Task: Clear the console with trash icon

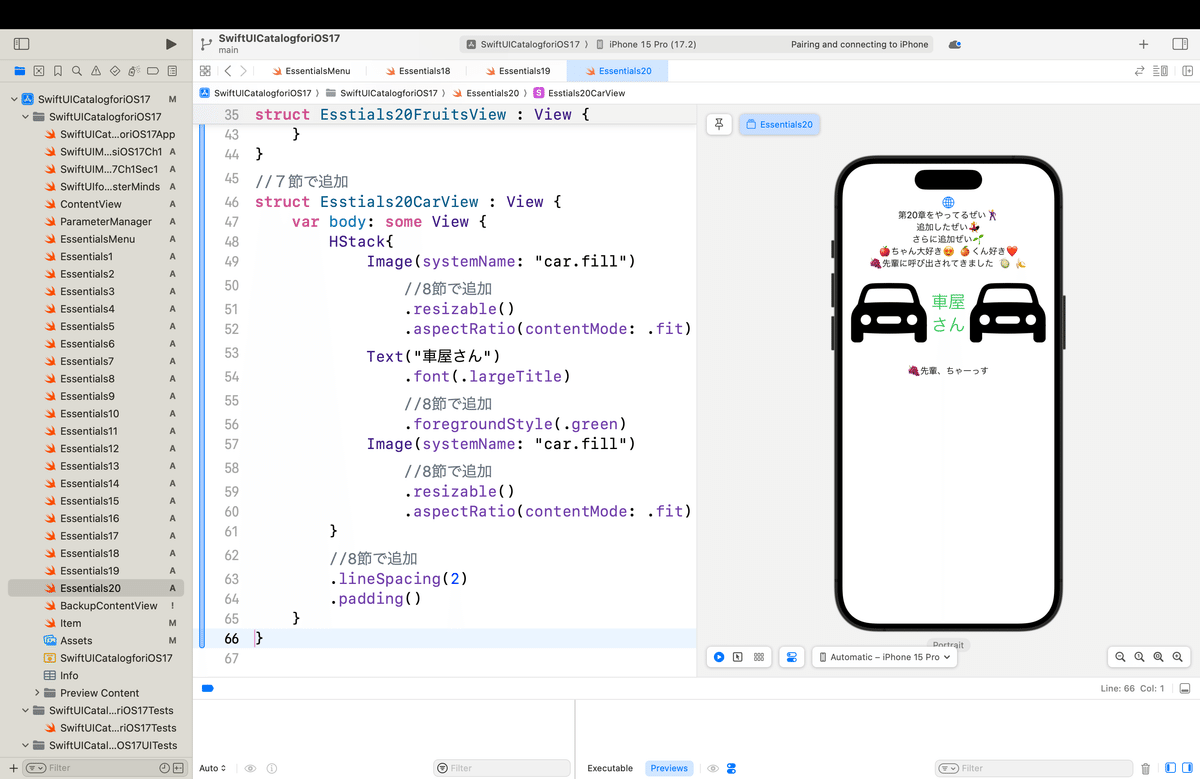Action: click(x=1146, y=768)
